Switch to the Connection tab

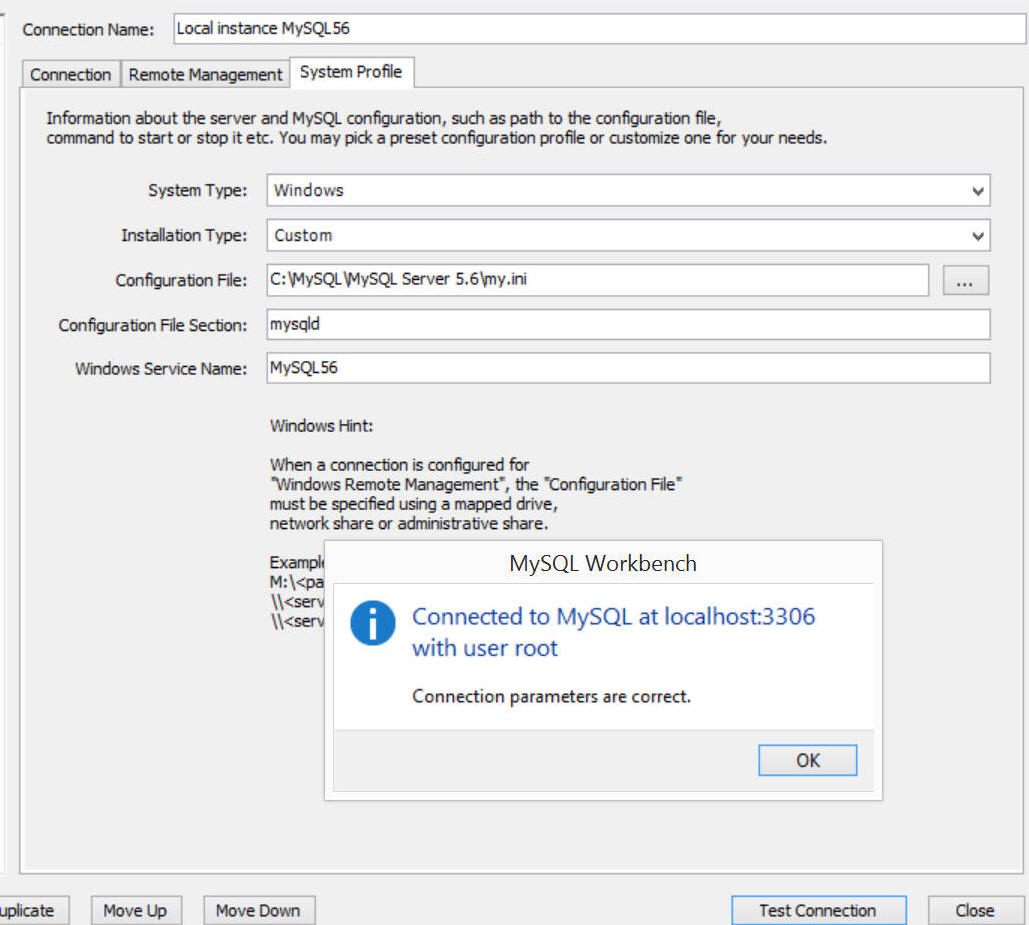pyautogui.click(x=71, y=74)
